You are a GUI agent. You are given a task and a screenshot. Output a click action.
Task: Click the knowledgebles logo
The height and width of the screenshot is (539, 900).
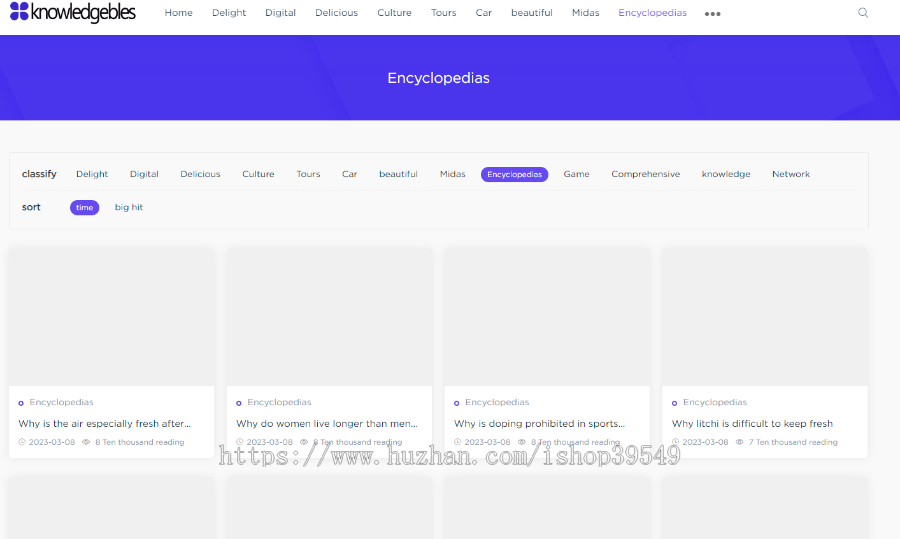[x=72, y=12]
